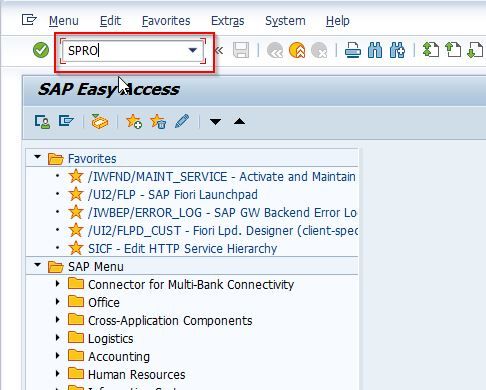Click the move favorite down arrow
The width and height of the screenshot is (486, 390).
215,122
